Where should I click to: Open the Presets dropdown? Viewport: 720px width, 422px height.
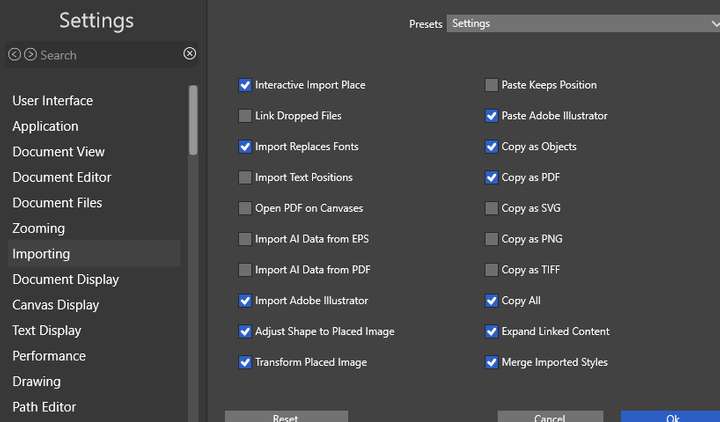(582, 23)
